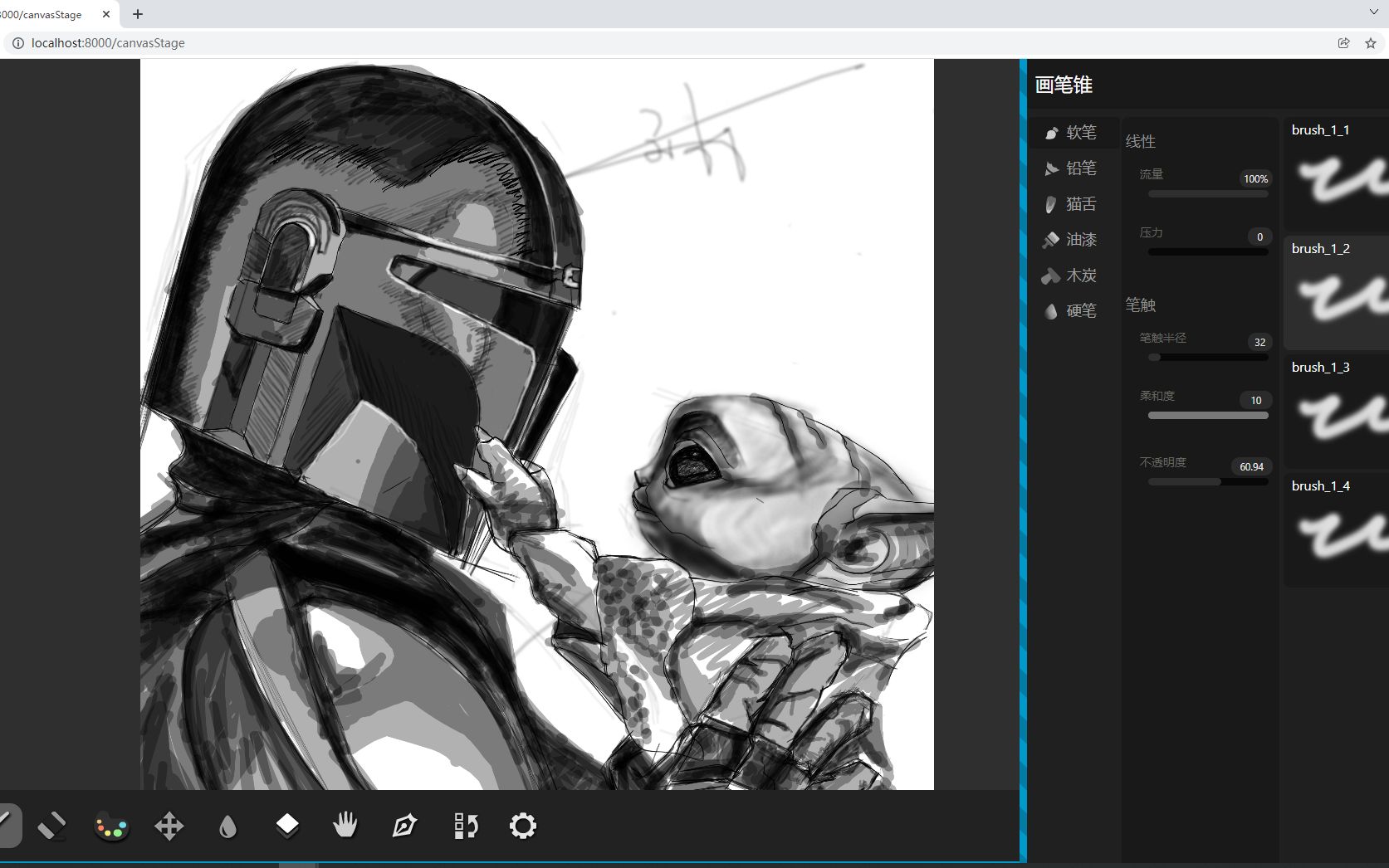Adjust the 笔触半径 brush radius slider

tap(1208, 358)
